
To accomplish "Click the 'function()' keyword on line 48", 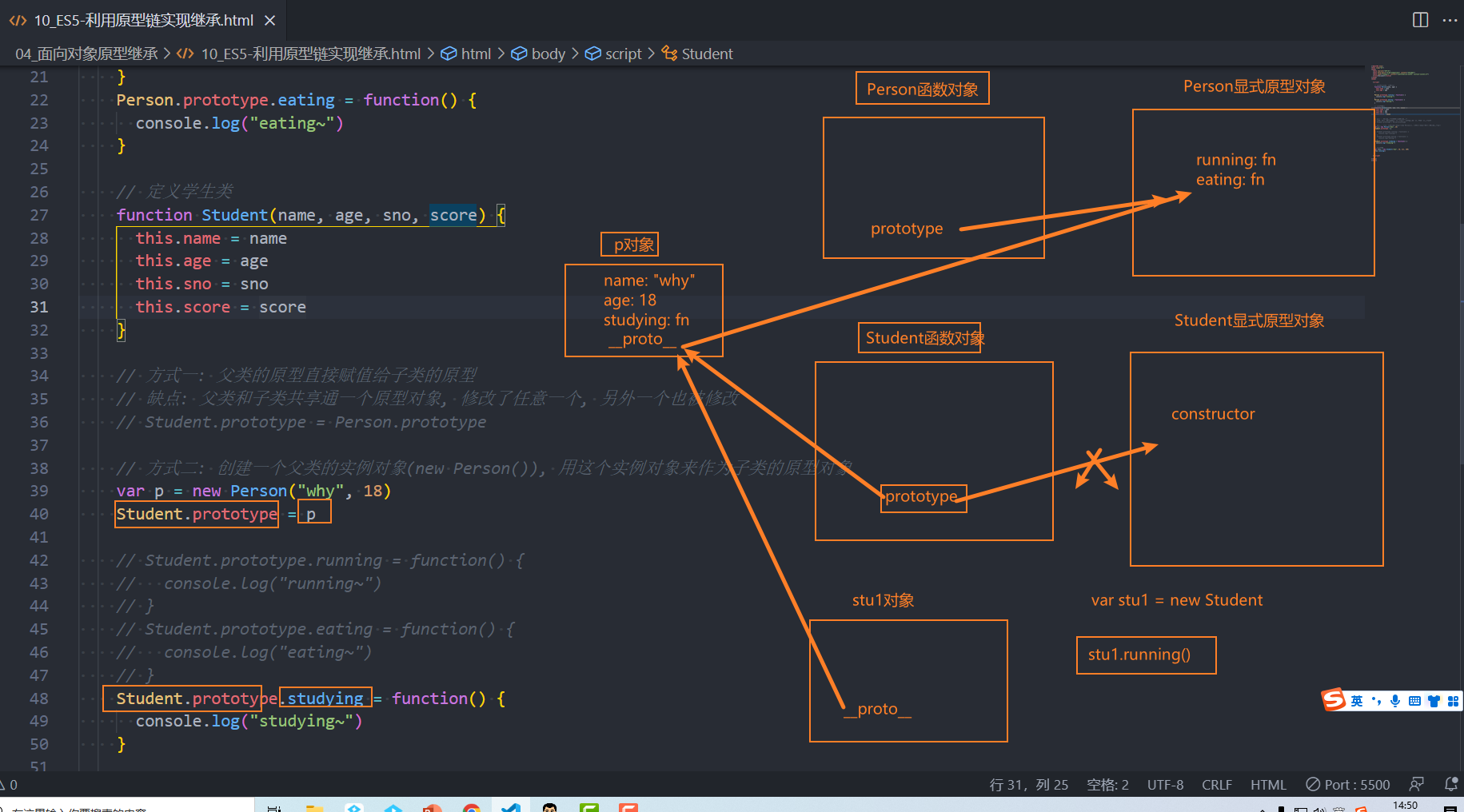I will (438, 699).
